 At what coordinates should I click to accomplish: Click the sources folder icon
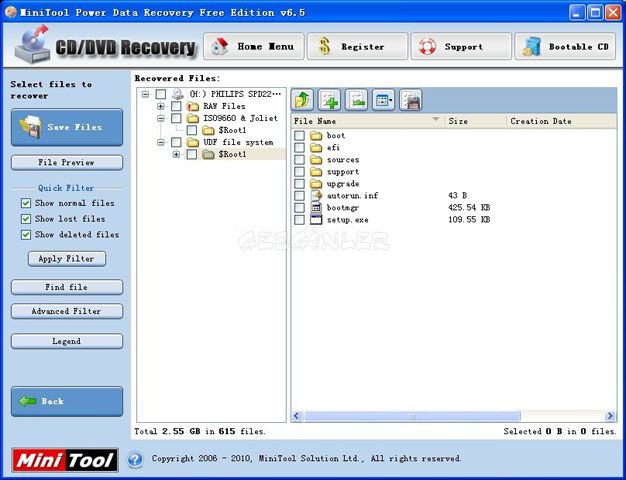click(x=316, y=160)
